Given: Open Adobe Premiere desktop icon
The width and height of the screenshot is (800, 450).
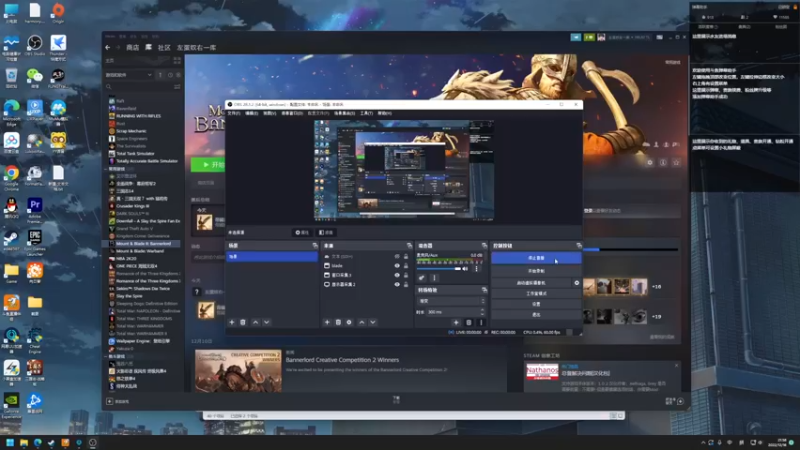Looking at the screenshot, I should click(35, 211).
